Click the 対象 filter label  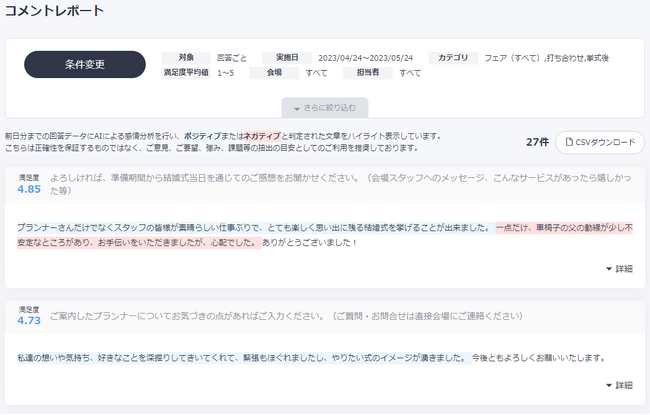click(x=186, y=58)
